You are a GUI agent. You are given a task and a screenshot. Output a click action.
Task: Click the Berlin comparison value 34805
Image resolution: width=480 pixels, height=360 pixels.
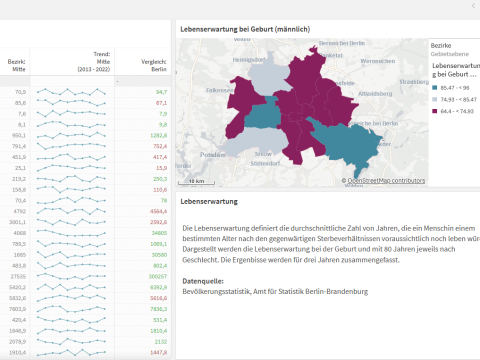[x=159, y=233]
